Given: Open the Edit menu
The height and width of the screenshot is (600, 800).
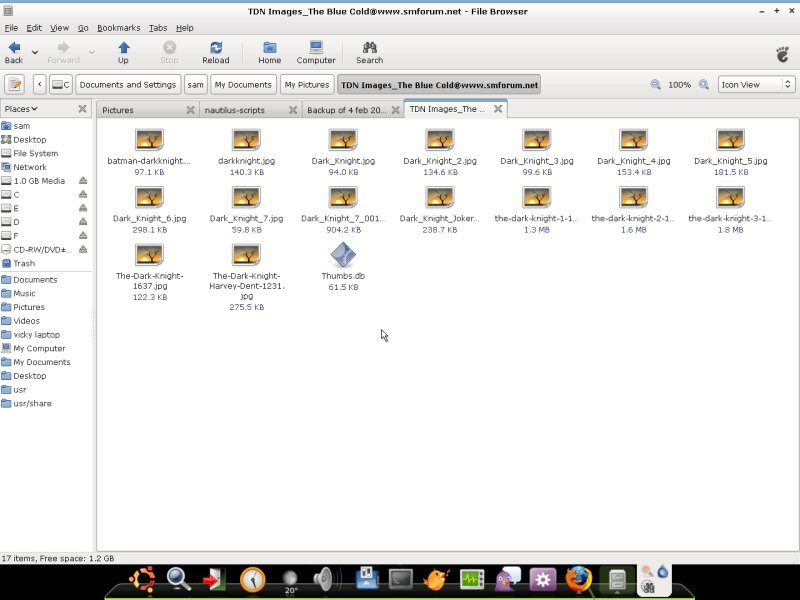Looking at the screenshot, I should pos(34,28).
